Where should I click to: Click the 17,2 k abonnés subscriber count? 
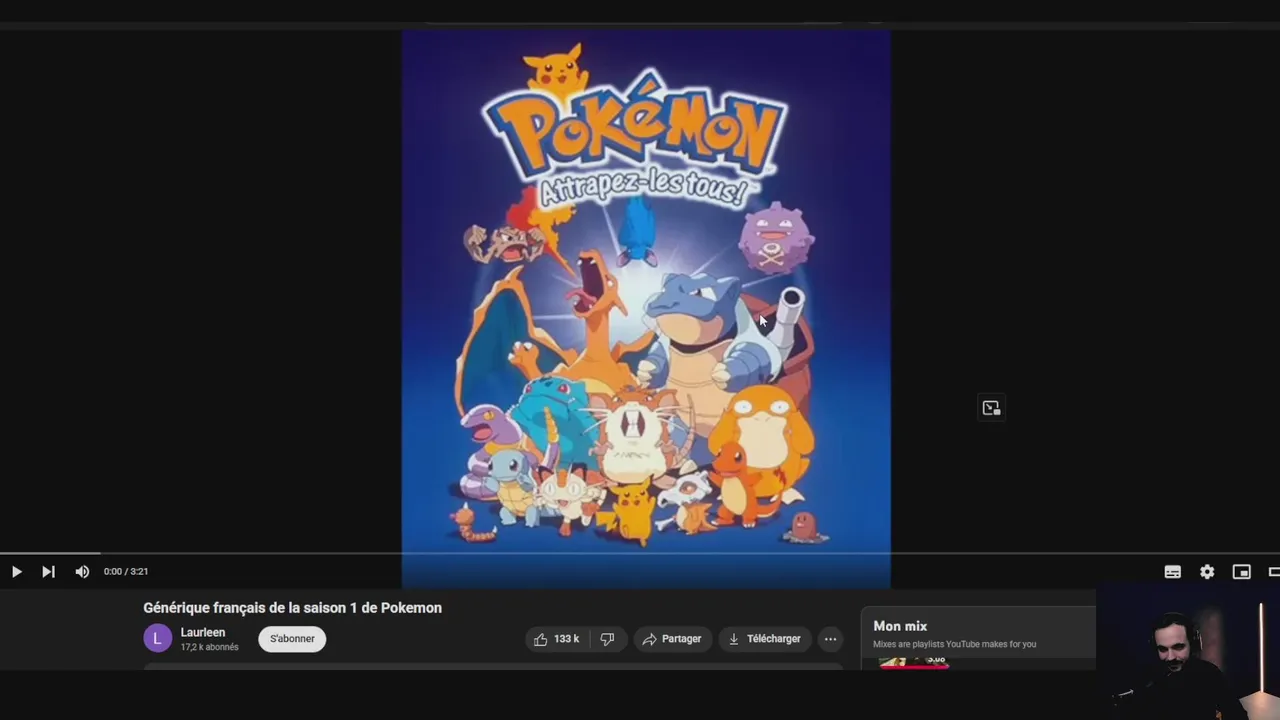click(x=210, y=648)
